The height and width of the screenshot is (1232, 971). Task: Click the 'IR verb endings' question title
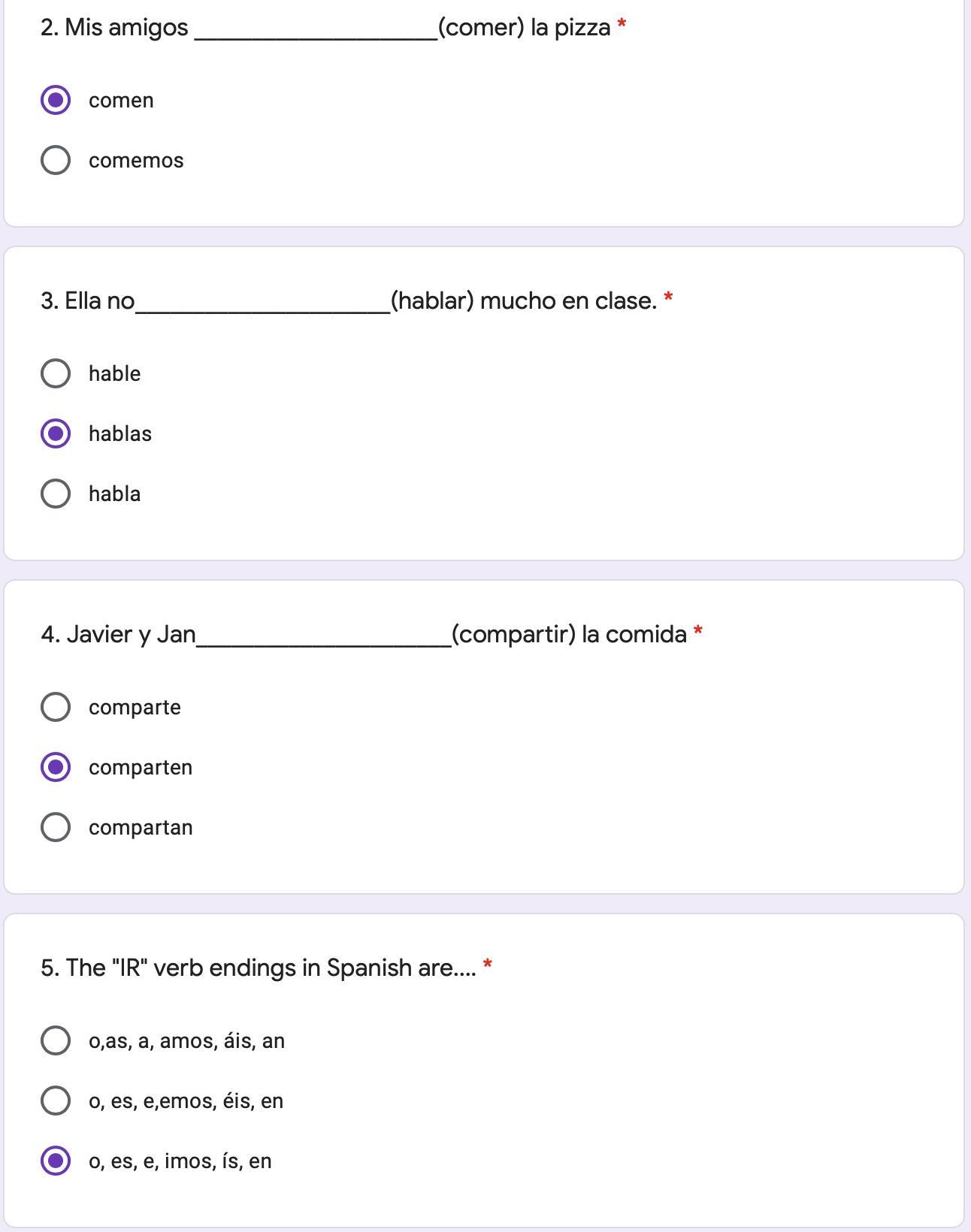click(x=258, y=968)
